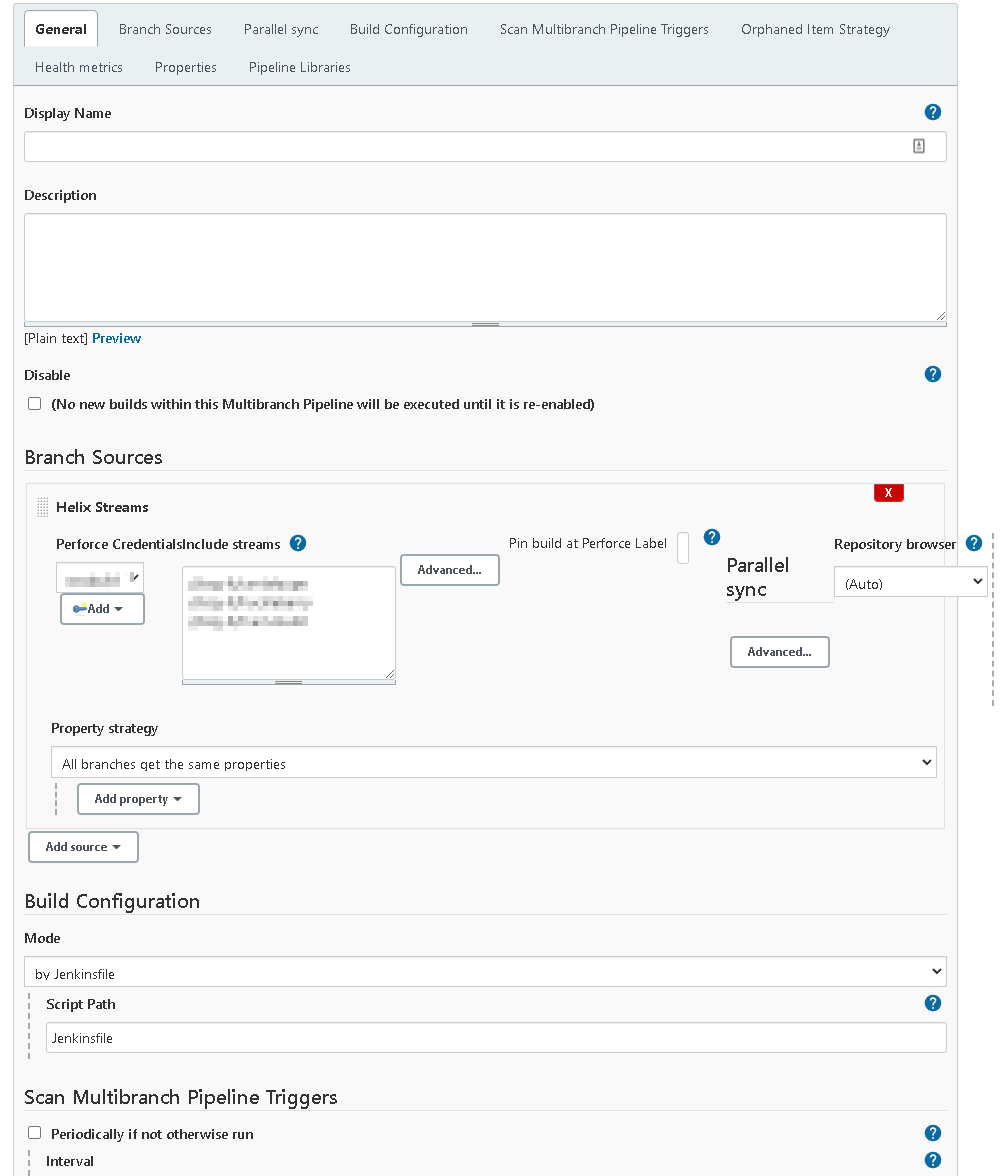Show help for Pin build at Perforce Label
Screen dimensions: 1002x1176
coord(712,537)
